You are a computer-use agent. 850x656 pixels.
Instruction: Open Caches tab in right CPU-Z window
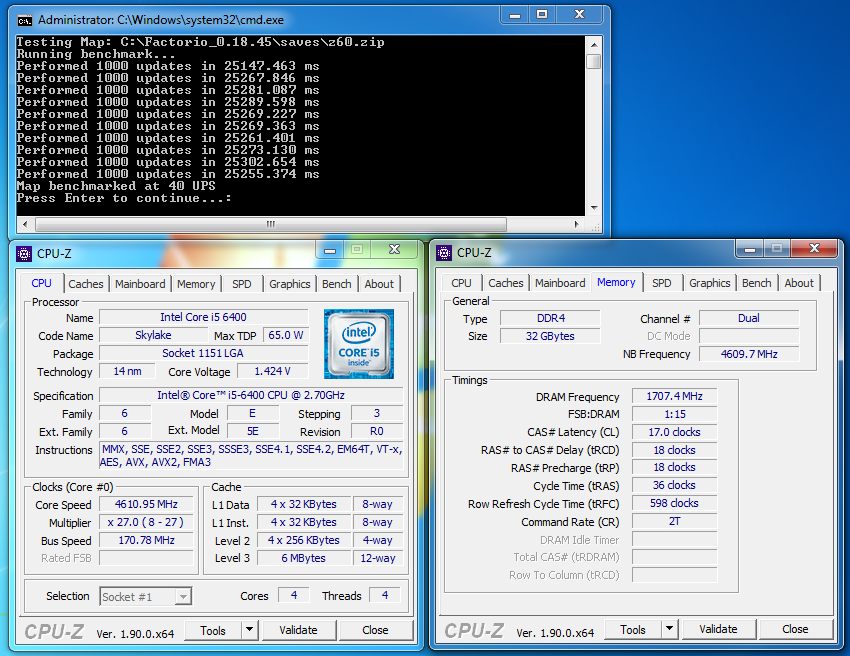506,283
